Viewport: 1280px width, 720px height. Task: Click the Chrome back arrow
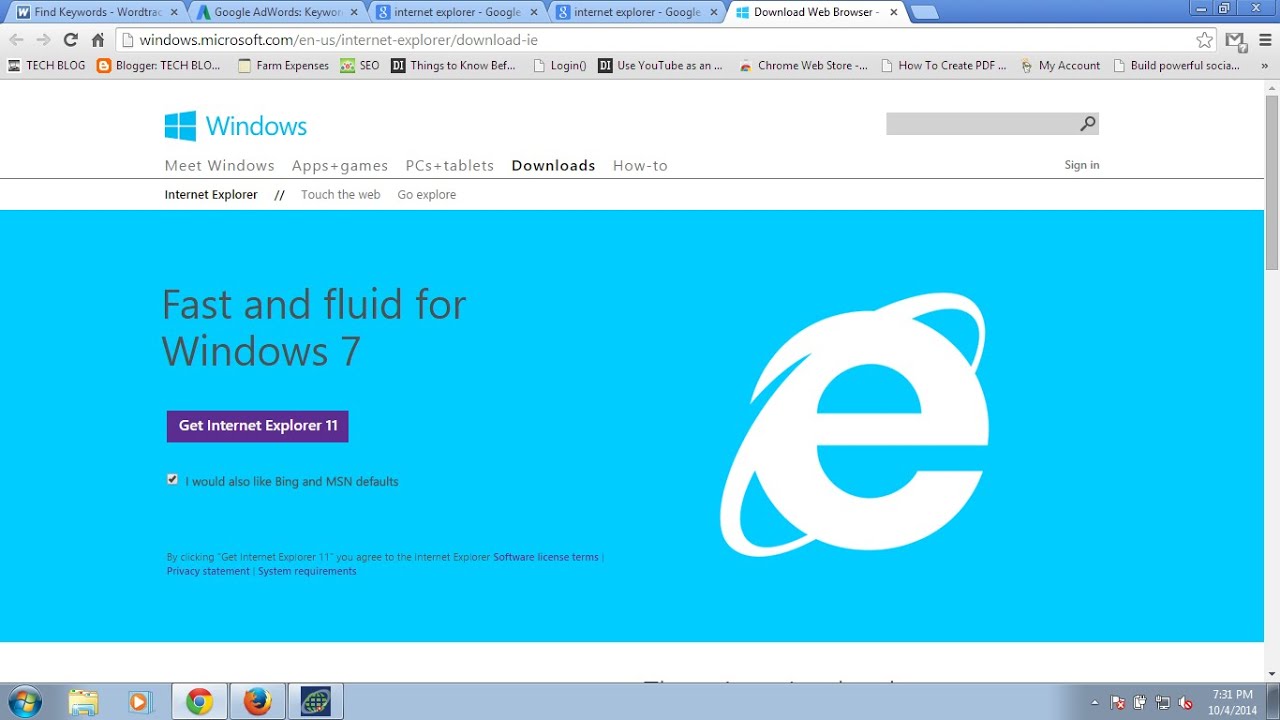[x=16, y=40]
